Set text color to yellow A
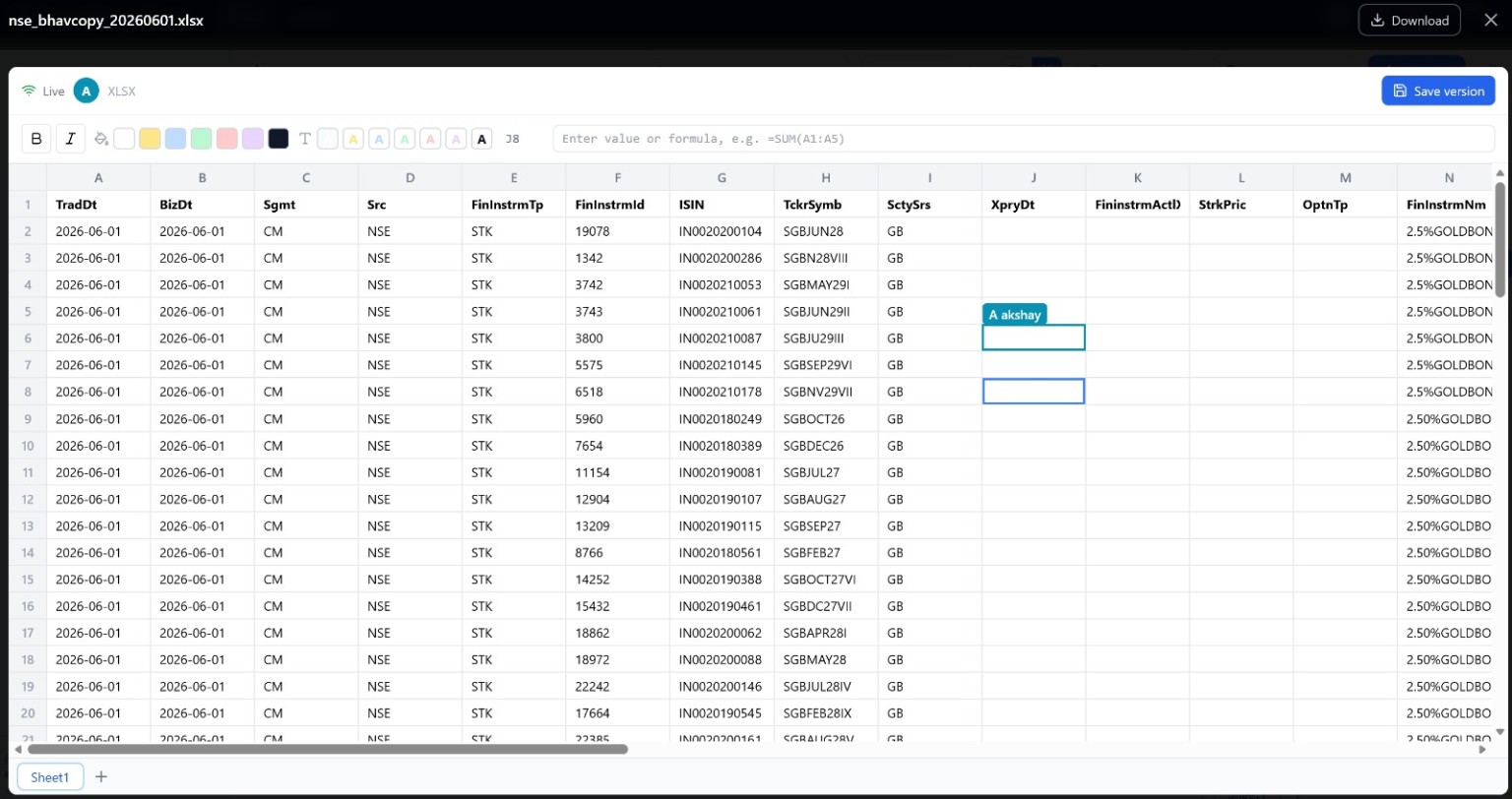This screenshot has width=1512, height=799. tap(353, 139)
